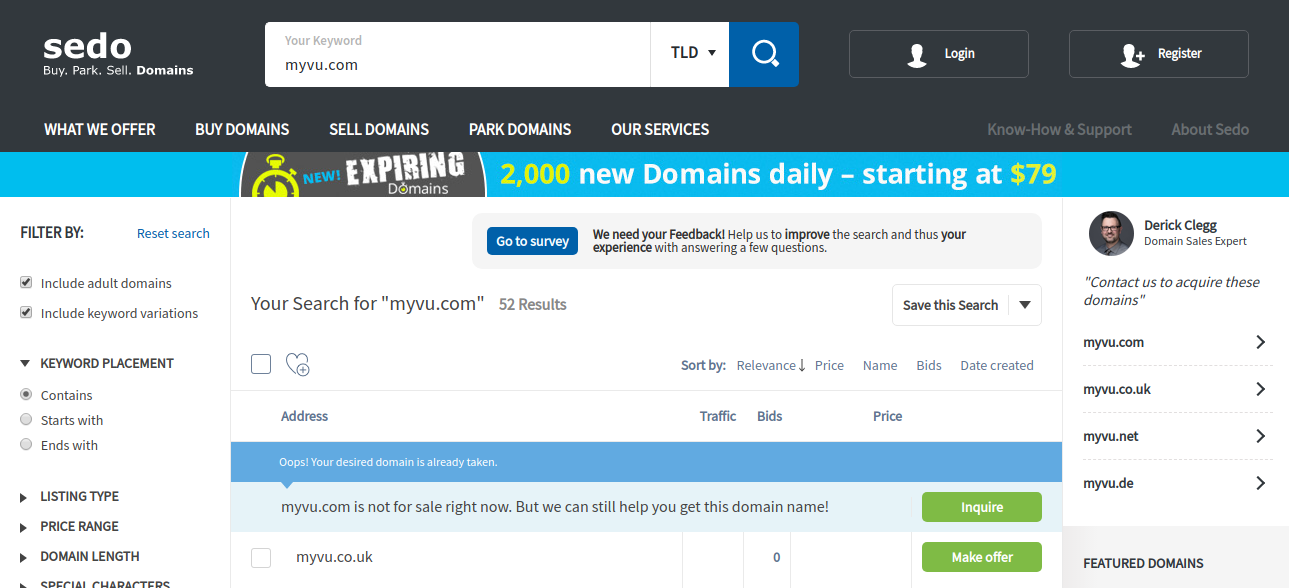Expand the Listing Type filter

25,497
